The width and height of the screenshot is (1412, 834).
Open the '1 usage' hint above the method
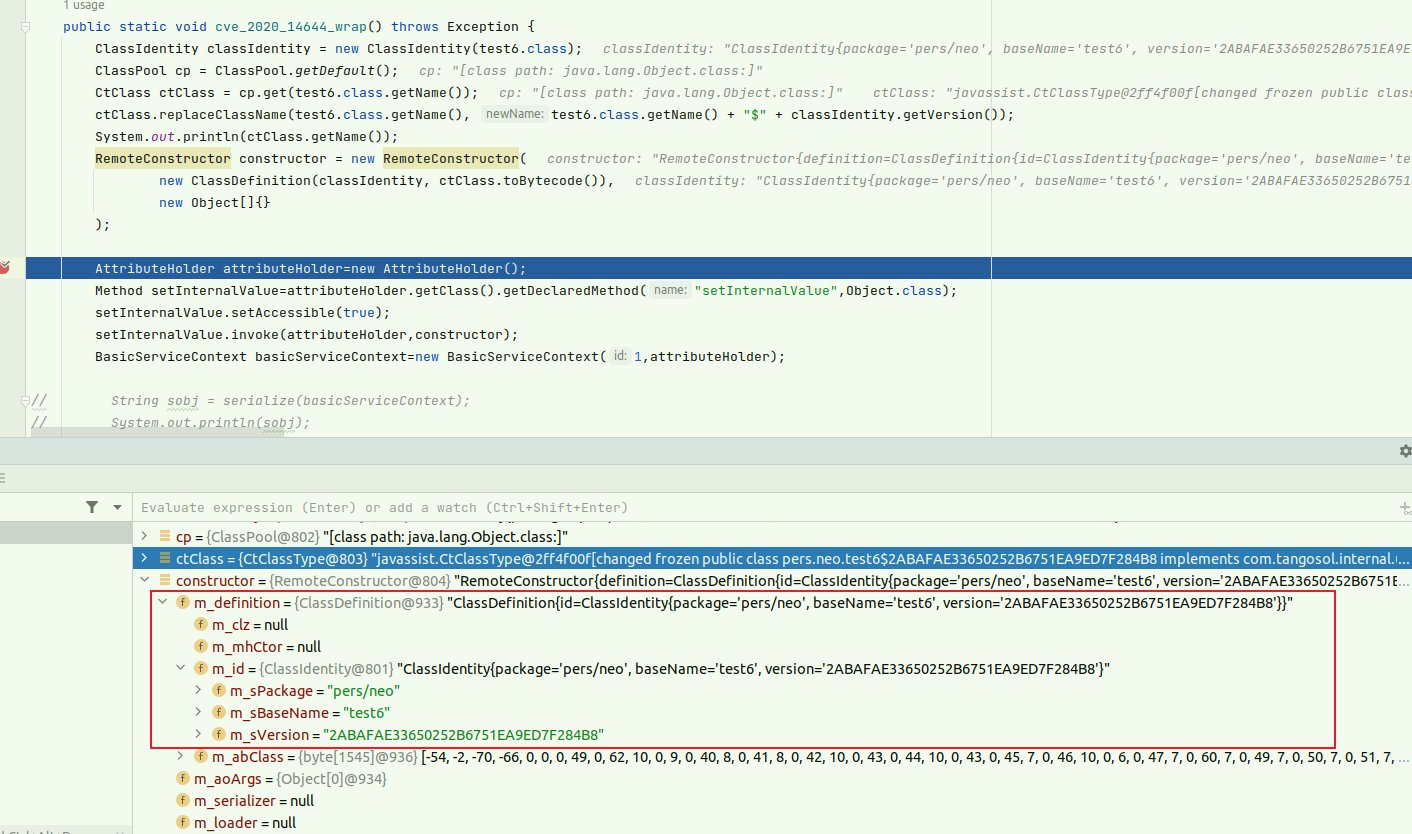coord(83,6)
